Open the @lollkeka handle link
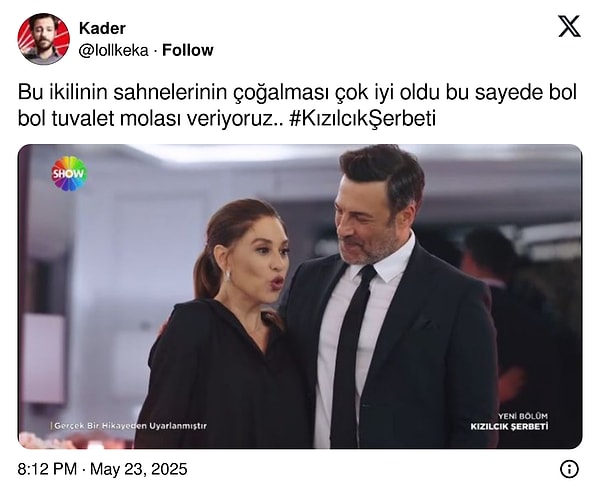Viewport: 600px width, 499px height. pyautogui.click(x=113, y=51)
